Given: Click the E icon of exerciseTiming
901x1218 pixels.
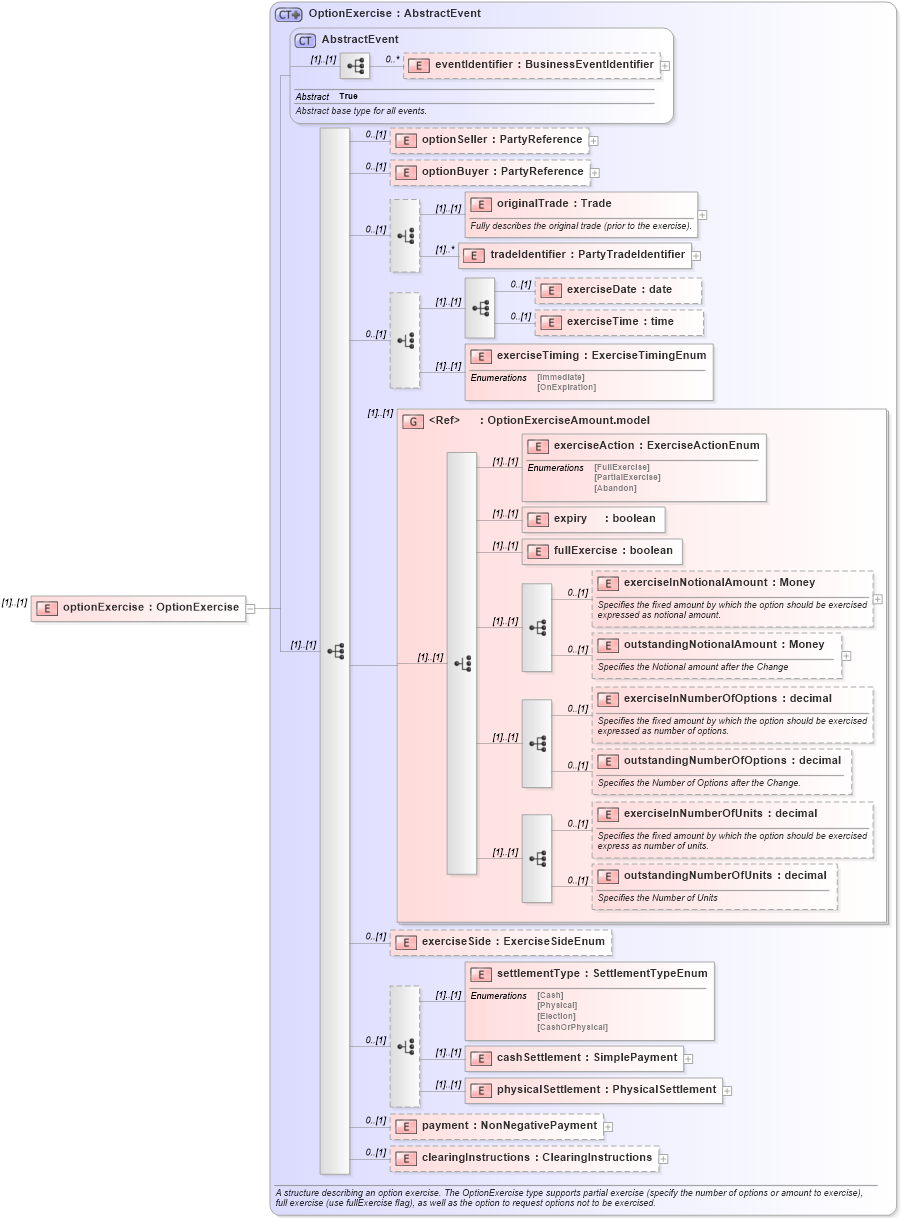Looking at the screenshot, I should [x=481, y=356].
